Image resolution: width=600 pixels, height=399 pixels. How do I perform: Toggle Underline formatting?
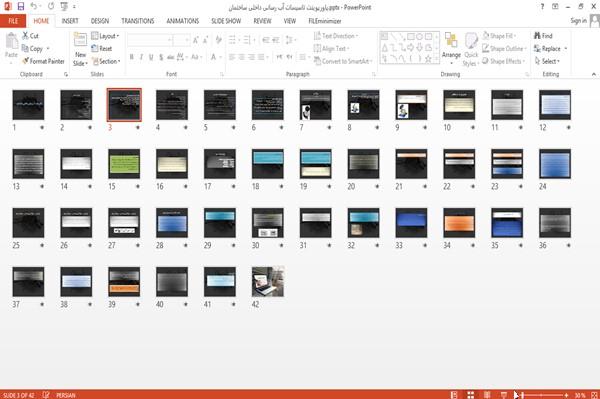pos(151,57)
